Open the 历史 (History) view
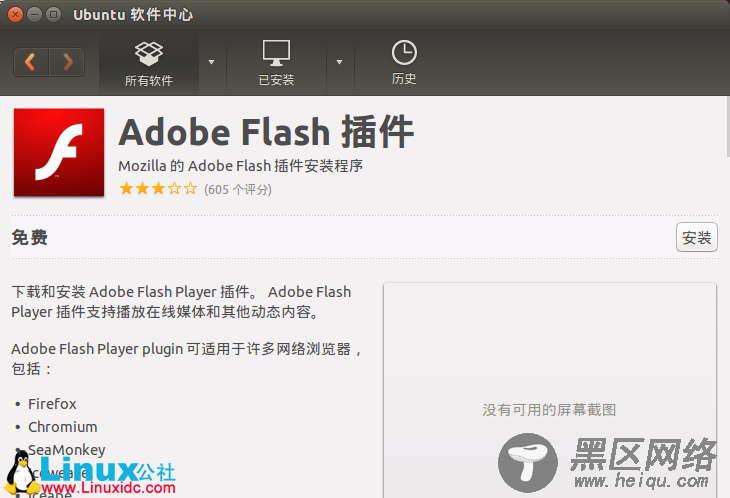 404,64
